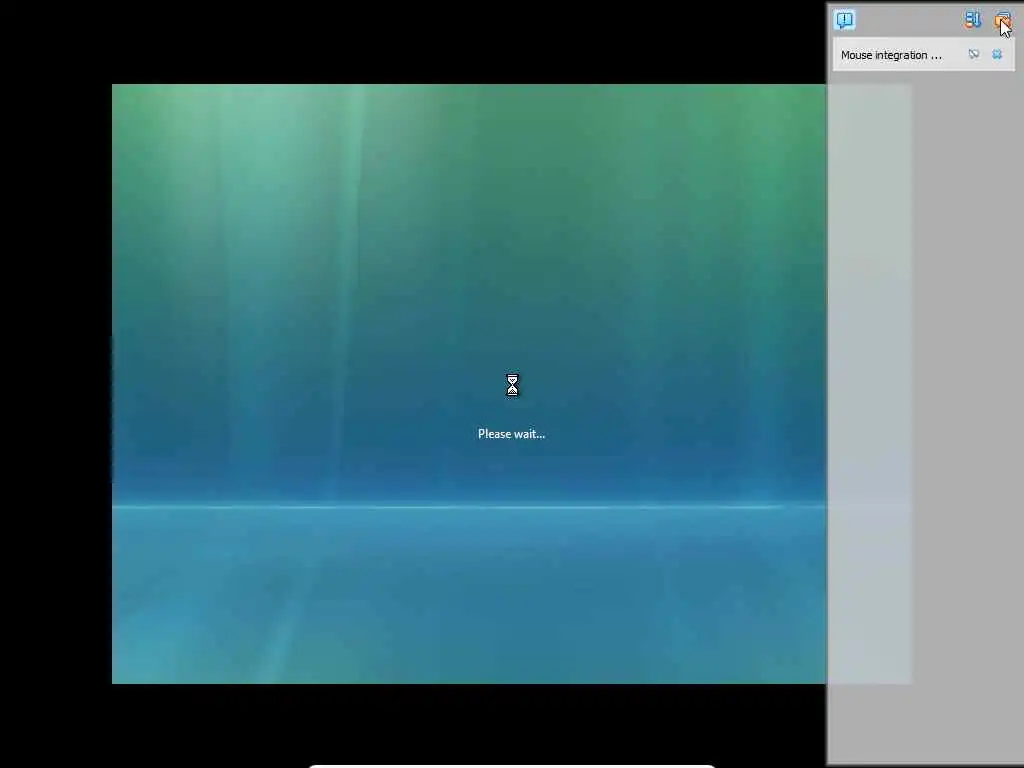The width and height of the screenshot is (1024, 768).
Task: Dismiss the Mouse integration notification with the blue icon
Action: (997, 55)
